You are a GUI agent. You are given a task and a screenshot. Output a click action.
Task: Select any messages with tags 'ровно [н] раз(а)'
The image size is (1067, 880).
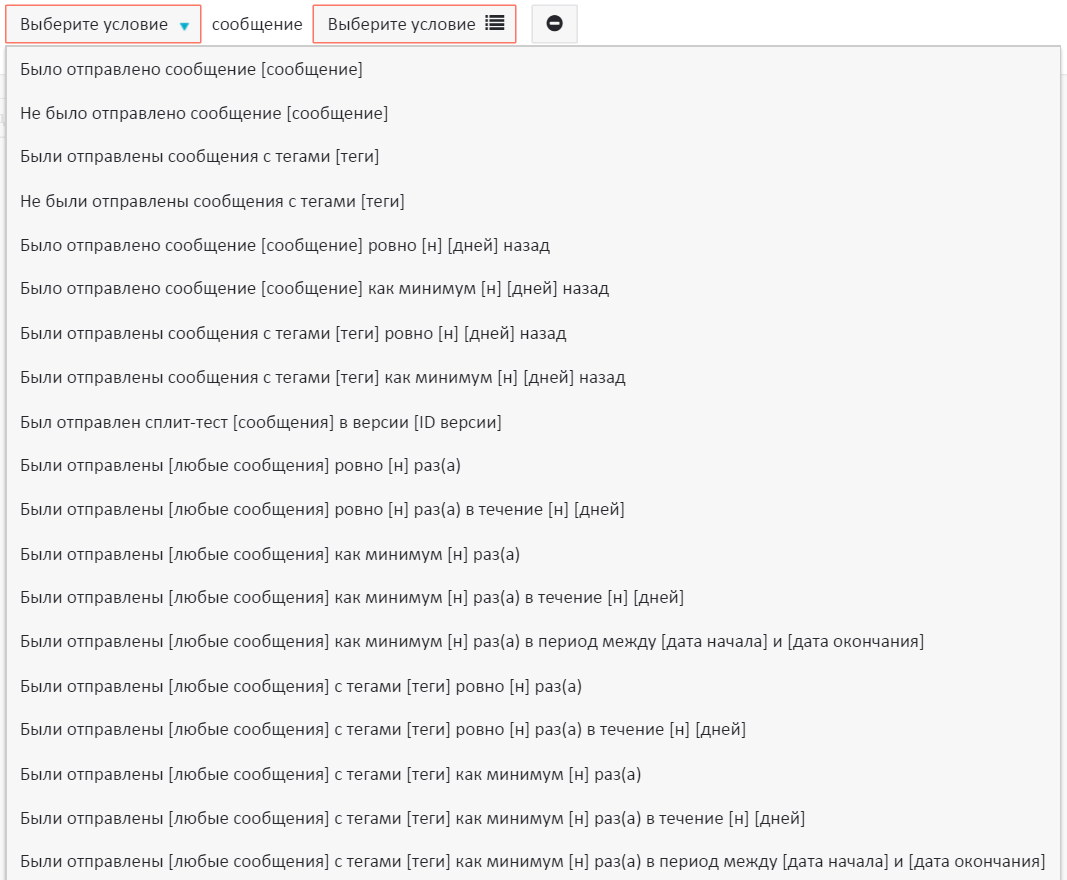(x=301, y=686)
